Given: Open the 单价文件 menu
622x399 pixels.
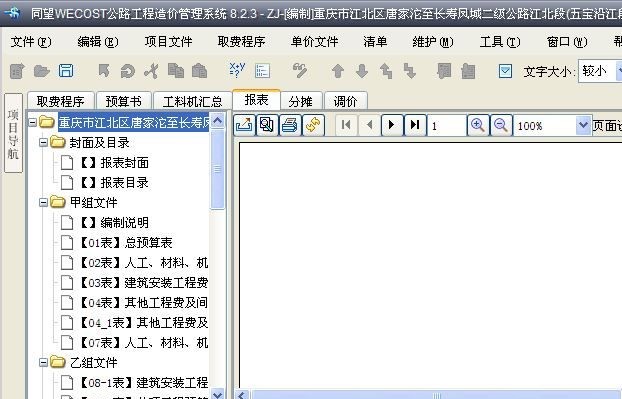Looking at the screenshot, I should 315,42.
